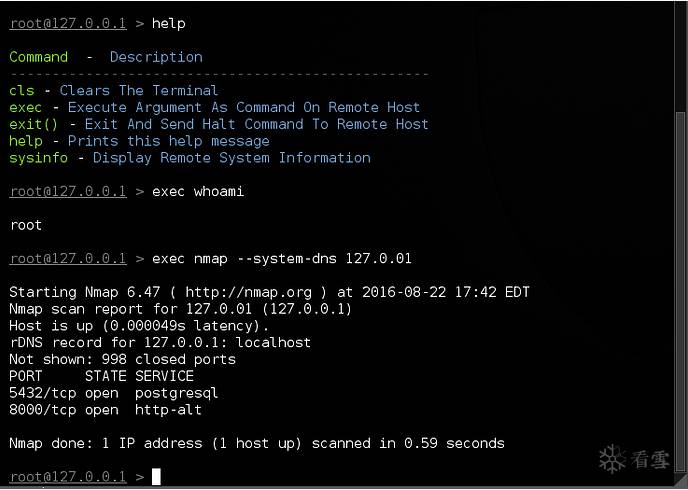
Task: Click the 'Description' column header
Action: click(x=156, y=57)
